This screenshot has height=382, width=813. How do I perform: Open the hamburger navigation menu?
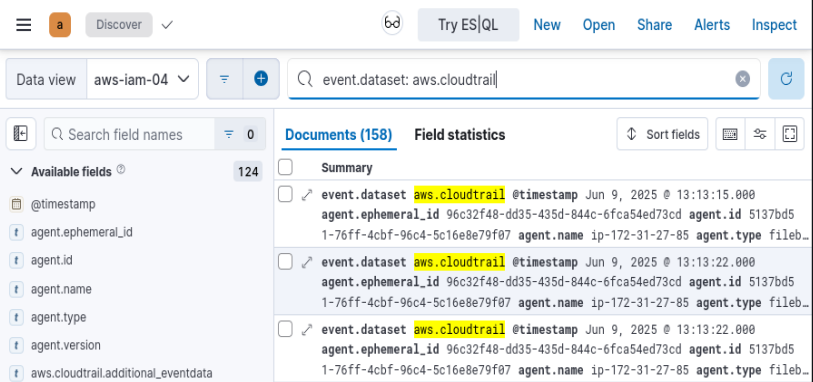tap(23, 25)
